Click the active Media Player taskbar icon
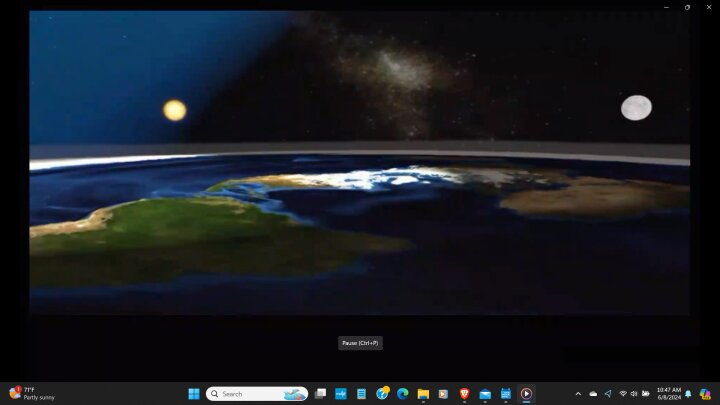The image size is (720, 405). pyautogui.click(x=526, y=394)
